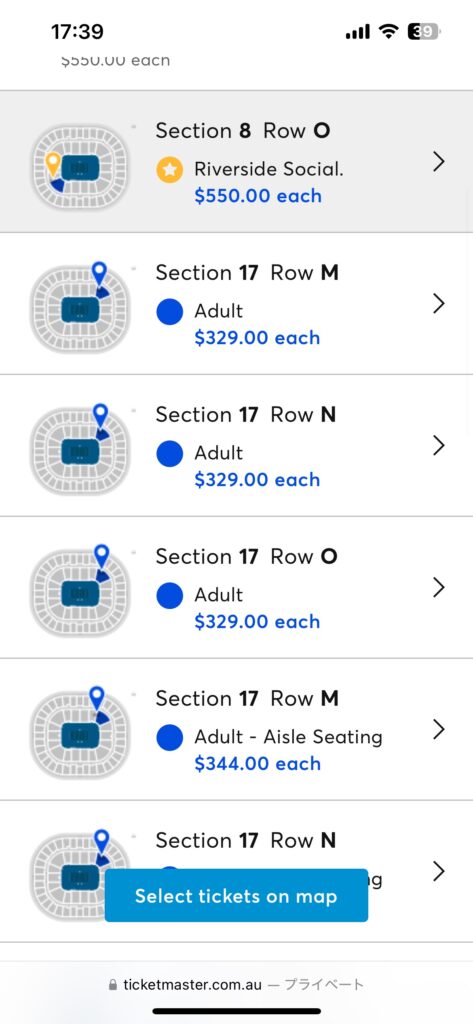Tap the blue circle for Section 17 Row O Adult
This screenshot has width=473, height=1024.
[x=170, y=596]
